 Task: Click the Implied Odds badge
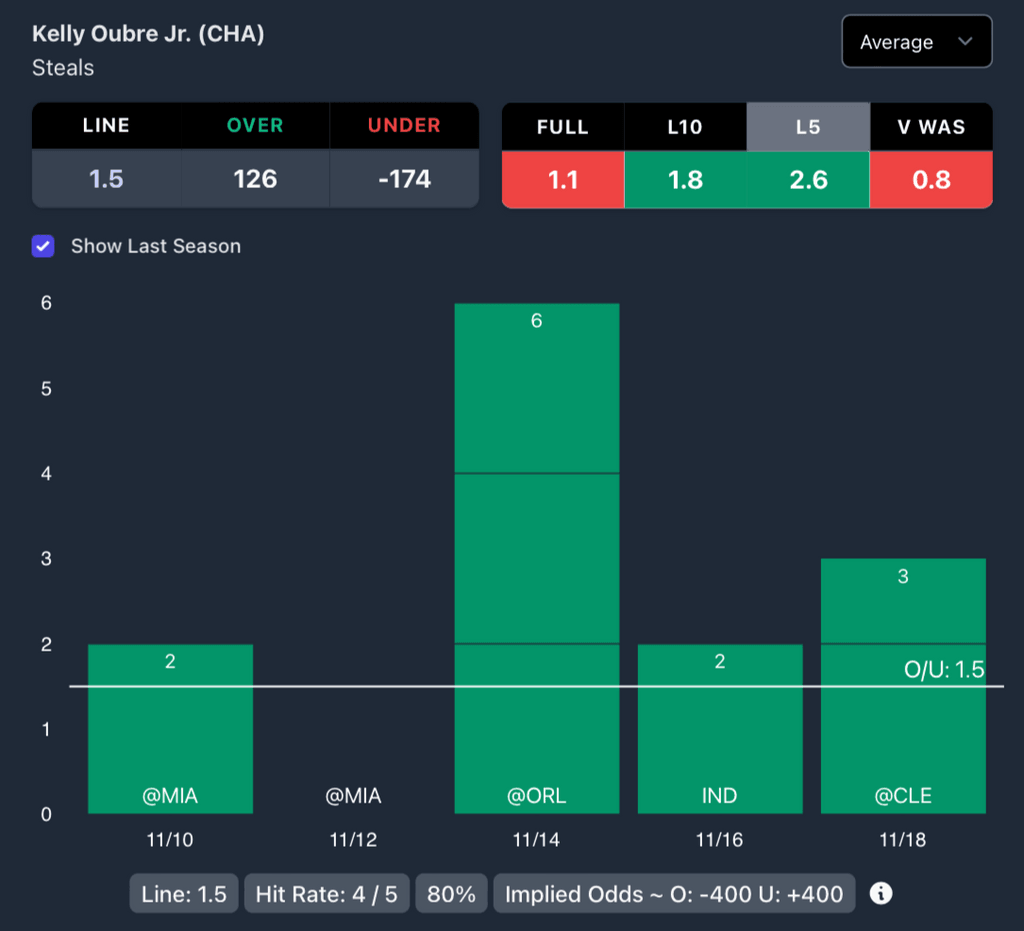pos(674,894)
